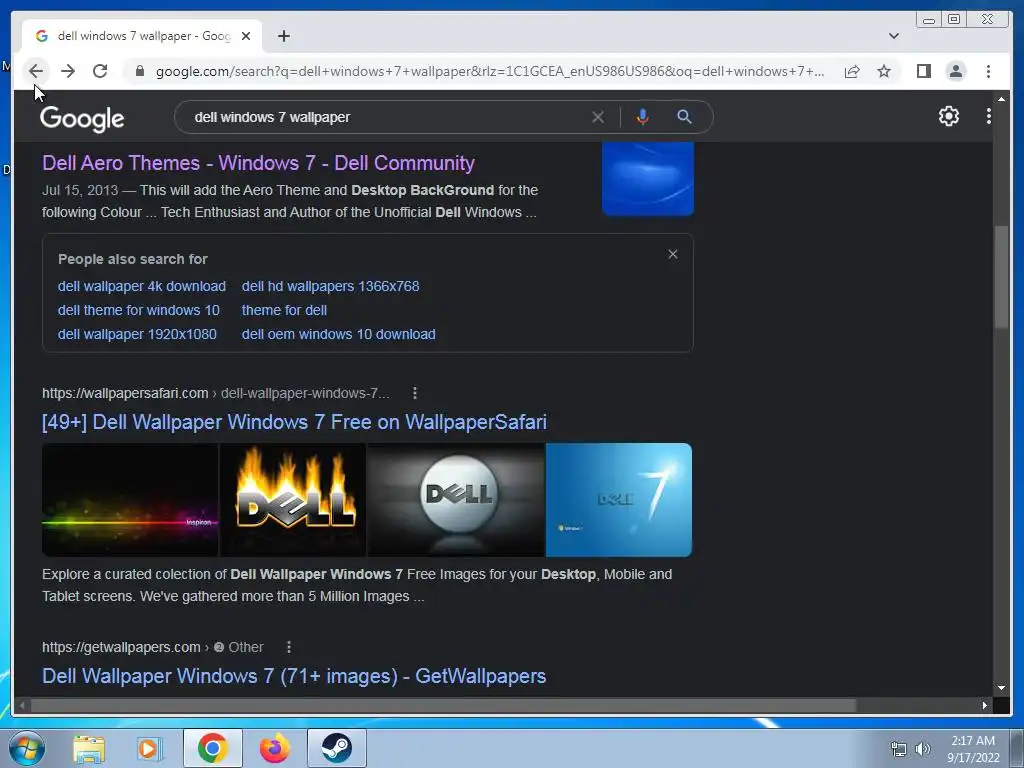Click the Chrome taskbar button
1024x768 pixels.
[213, 748]
